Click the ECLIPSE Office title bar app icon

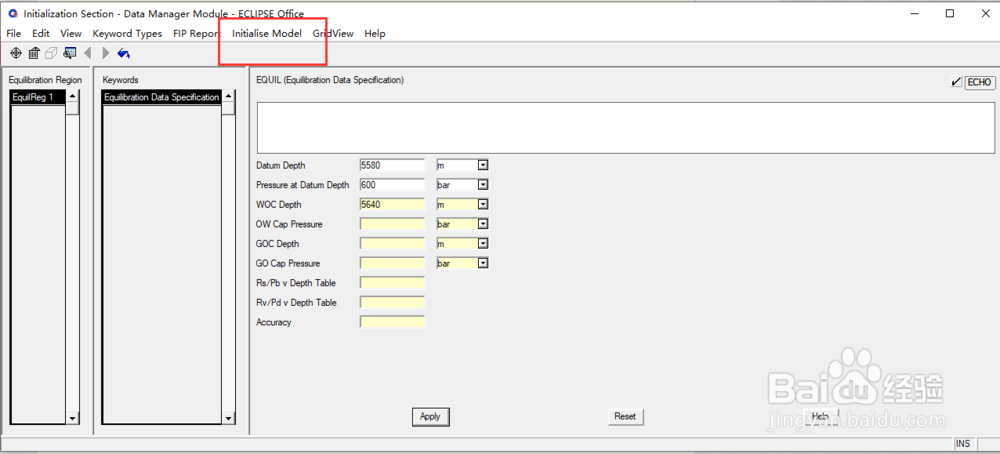(13, 13)
